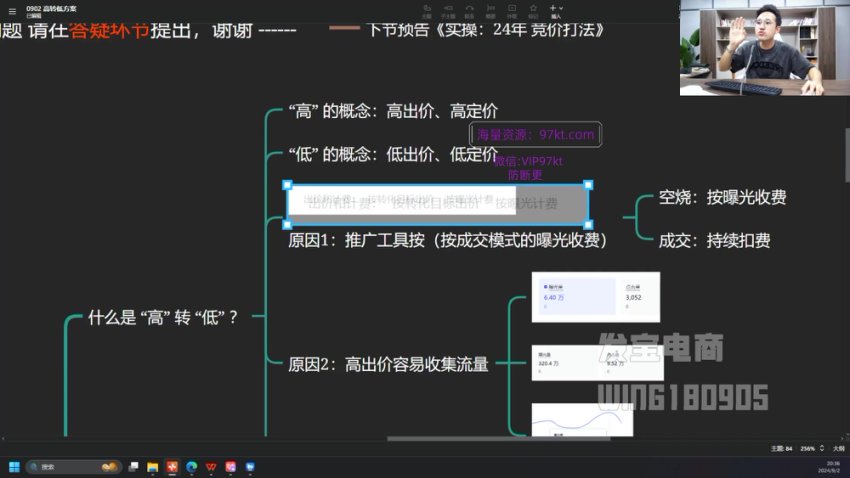Screen dimensions: 850x478
Task: Select the 空烧：按曝光收费 subtopic
Action: click(x=721, y=198)
